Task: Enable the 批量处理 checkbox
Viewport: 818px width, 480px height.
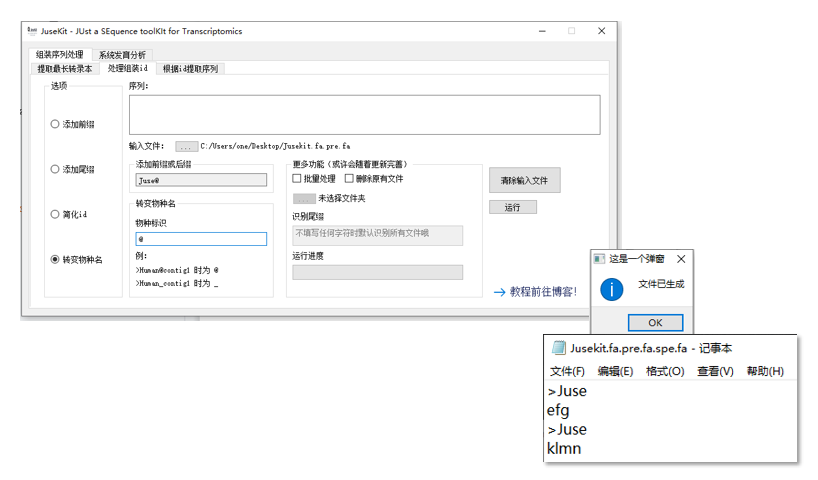Action: 297,179
